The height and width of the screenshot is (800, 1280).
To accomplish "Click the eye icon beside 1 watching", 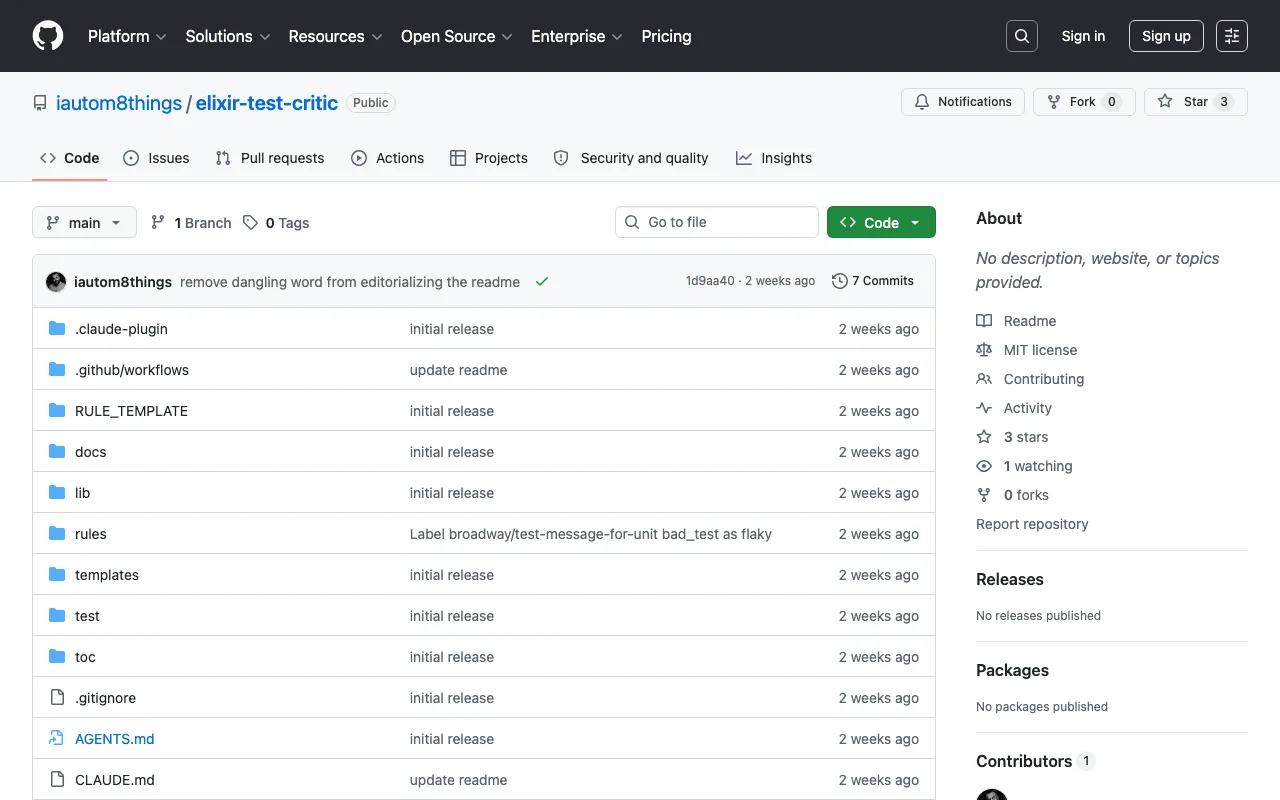I will pyautogui.click(x=984, y=466).
